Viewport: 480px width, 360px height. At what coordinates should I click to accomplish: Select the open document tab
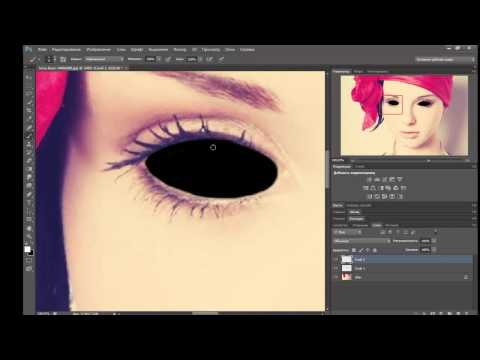tap(82, 68)
